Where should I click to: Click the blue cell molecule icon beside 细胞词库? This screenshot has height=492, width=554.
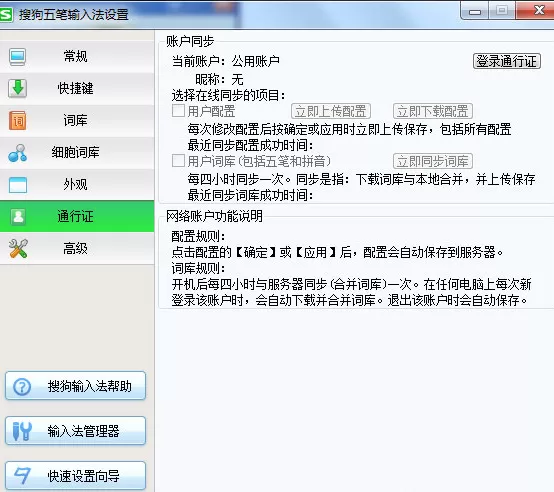(18, 153)
